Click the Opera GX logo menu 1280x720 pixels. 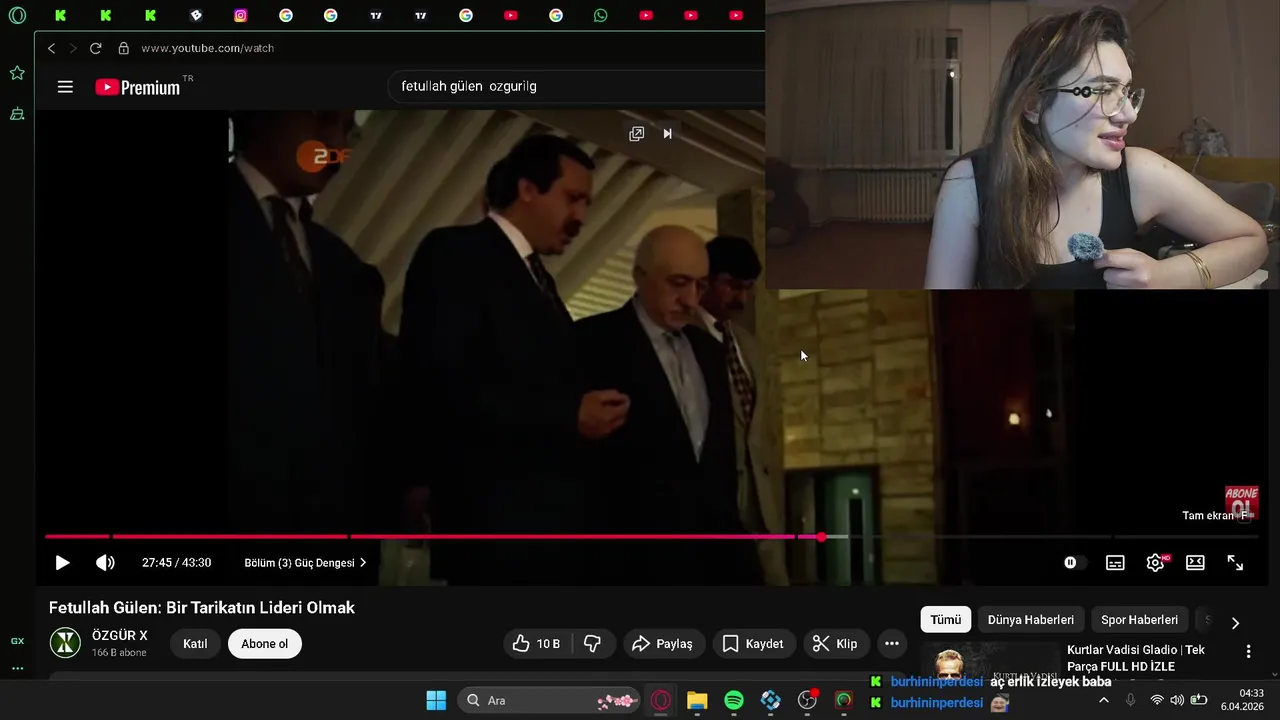point(17,15)
